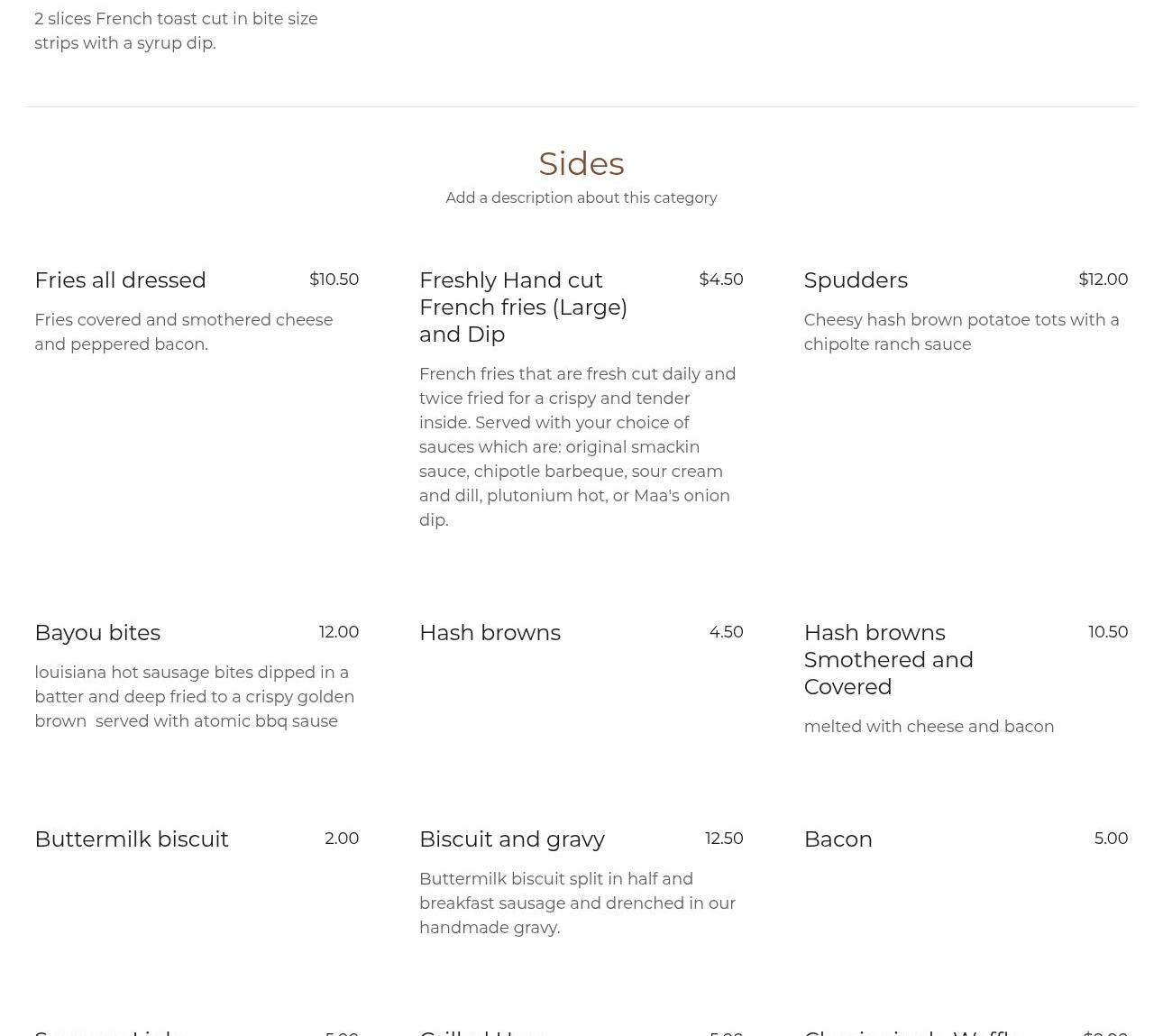Click the French toast strips description

point(176,31)
